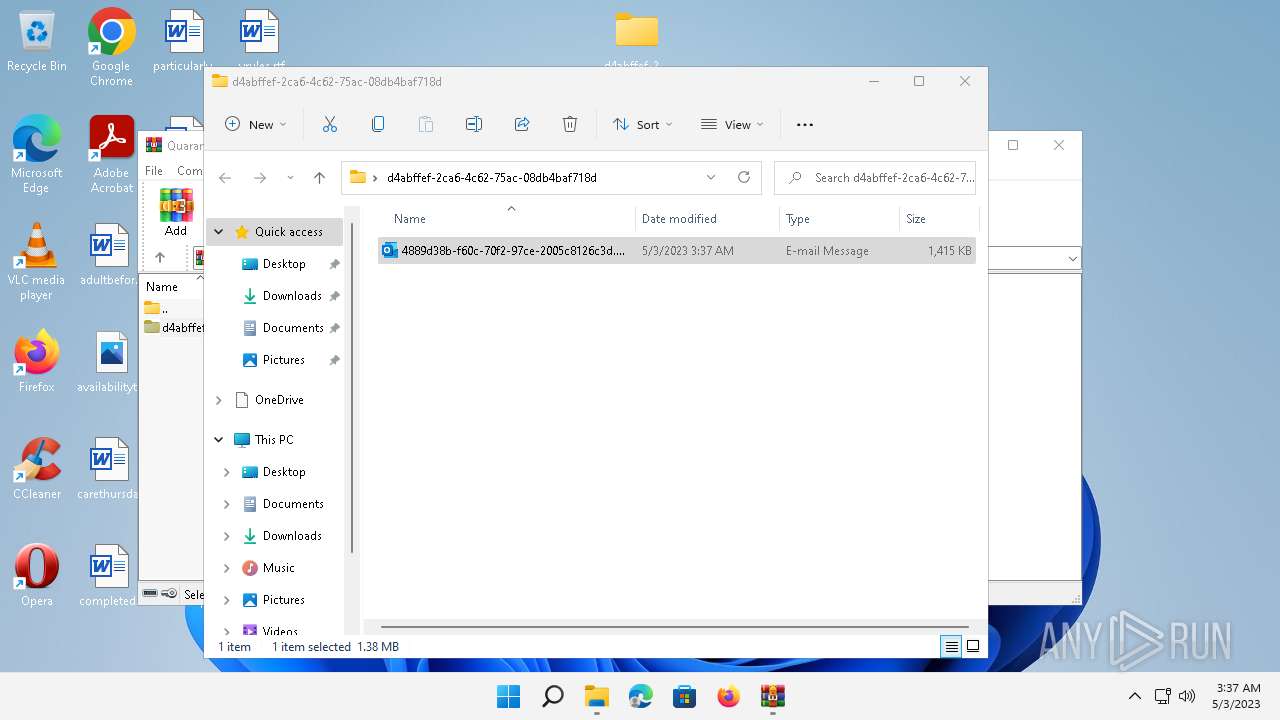Click the clock showing 3:37 AM
The width and height of the screenshot is (1280, 720).
(x=1238, y=688)
